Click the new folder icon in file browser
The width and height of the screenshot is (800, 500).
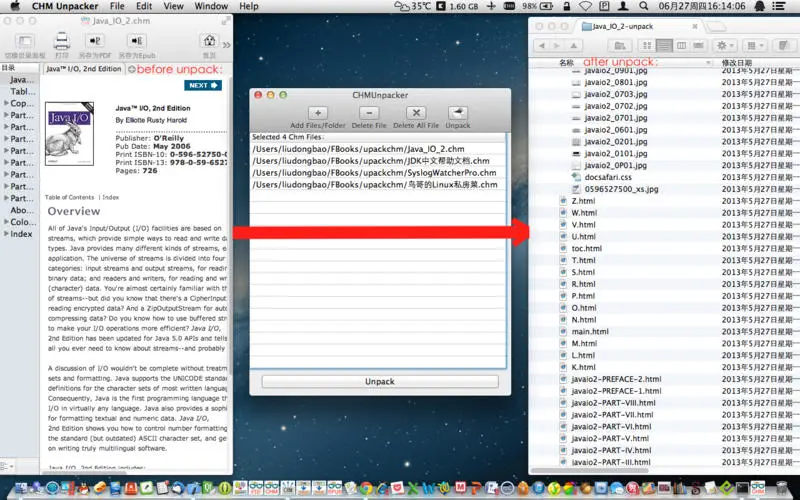(x=620, y=45)
